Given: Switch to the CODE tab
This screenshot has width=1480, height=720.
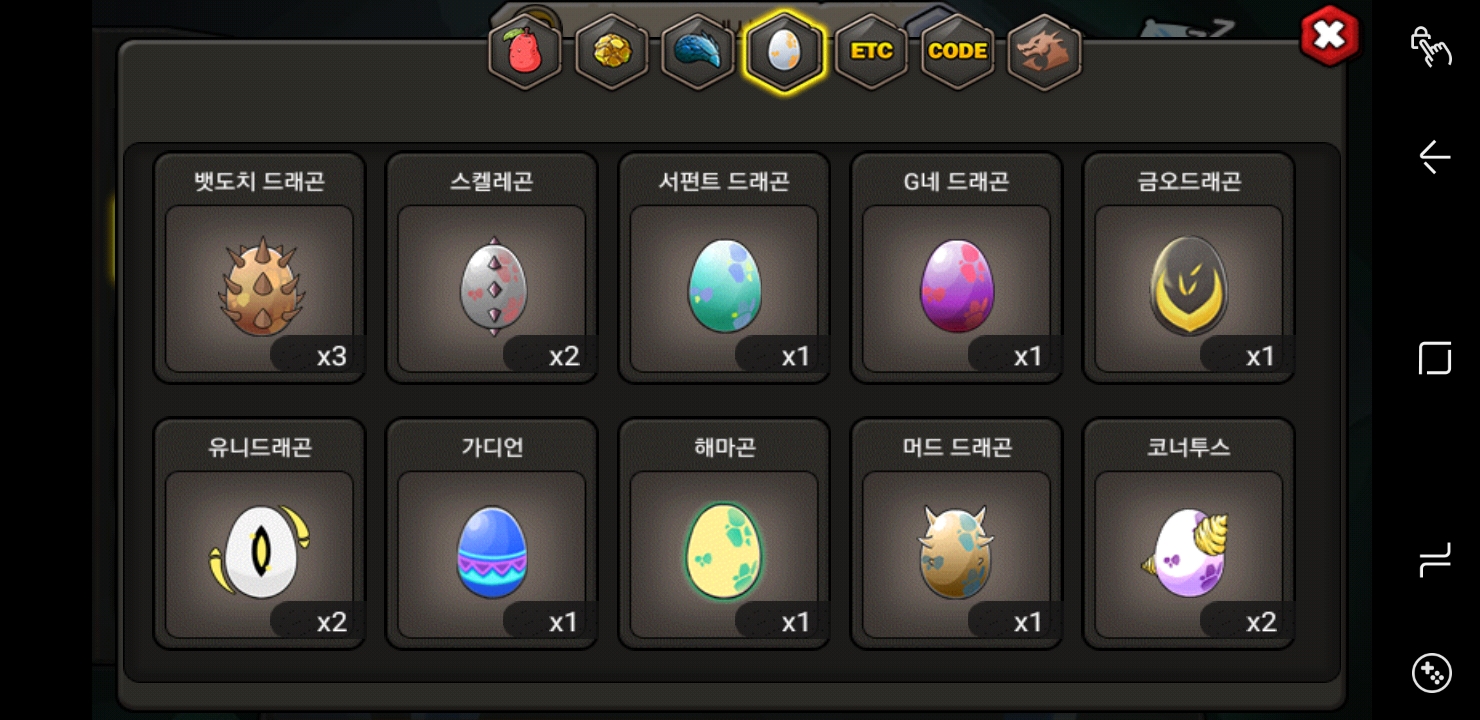Looking at the screenshot, I should [x=958, y=52].
